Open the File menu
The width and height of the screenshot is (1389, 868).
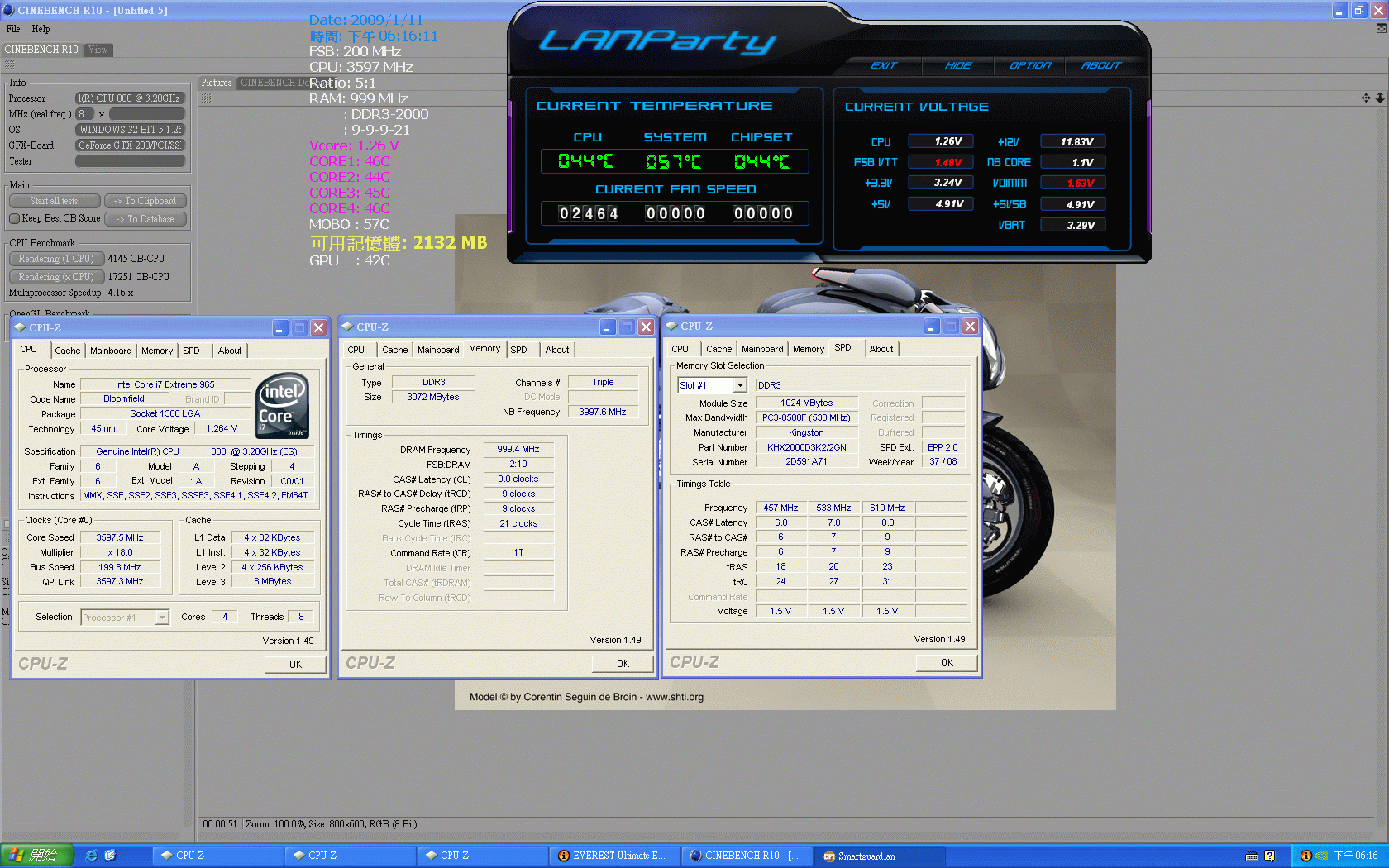coord(13,29)
